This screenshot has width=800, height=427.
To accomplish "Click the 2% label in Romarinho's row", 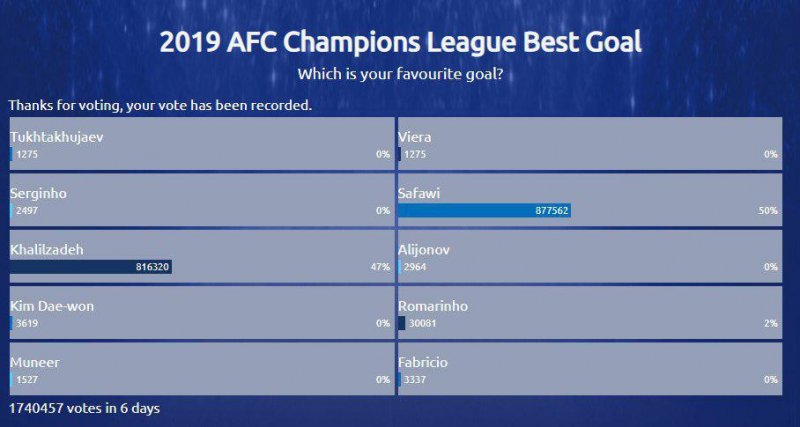I will (771, 323).
